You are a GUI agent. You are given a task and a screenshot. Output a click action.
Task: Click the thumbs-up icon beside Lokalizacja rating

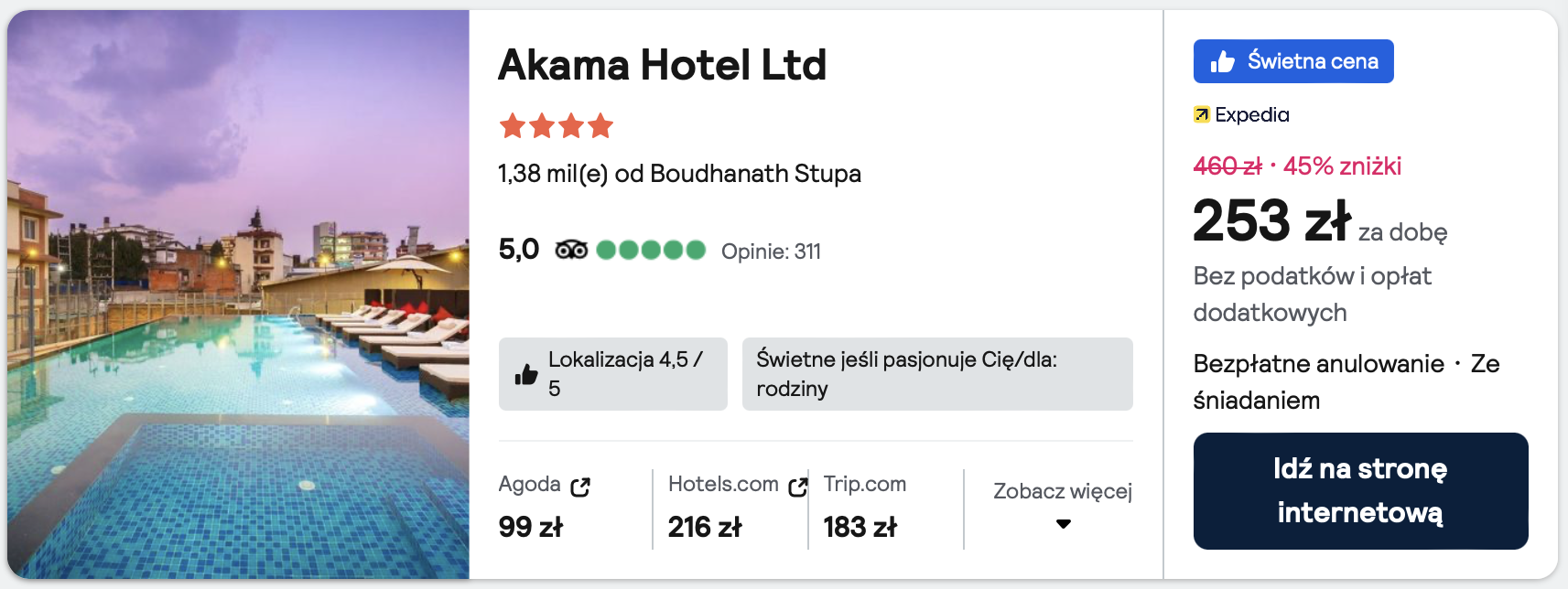[526, 374]
